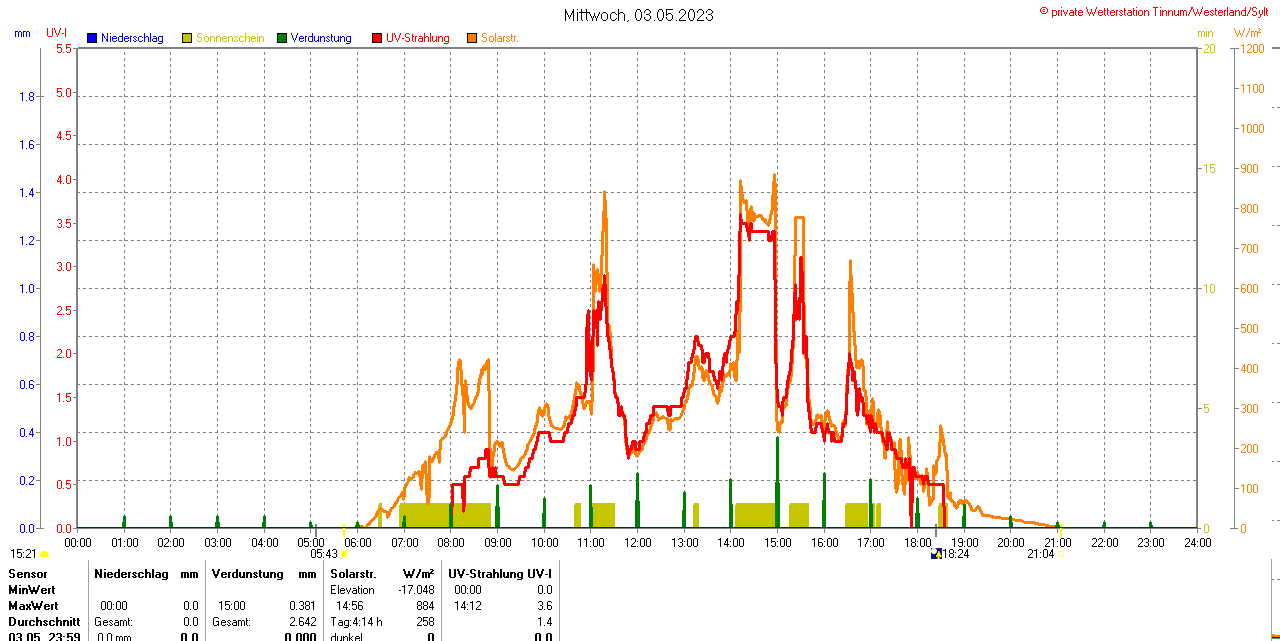Click the green Verdunstung legend color box
1280x641 pixels.
point(282,38)
